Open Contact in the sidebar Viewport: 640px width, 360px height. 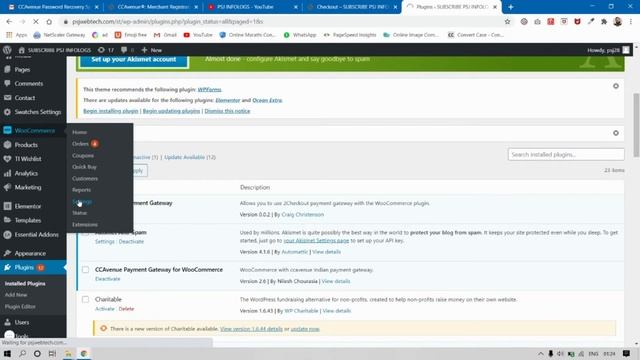24,98
